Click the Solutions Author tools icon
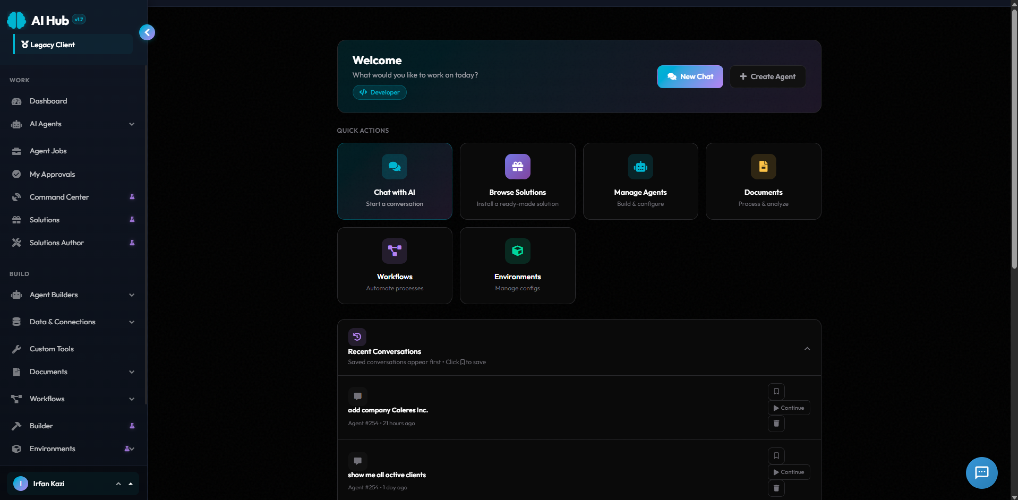 click(x=17, y=243)
